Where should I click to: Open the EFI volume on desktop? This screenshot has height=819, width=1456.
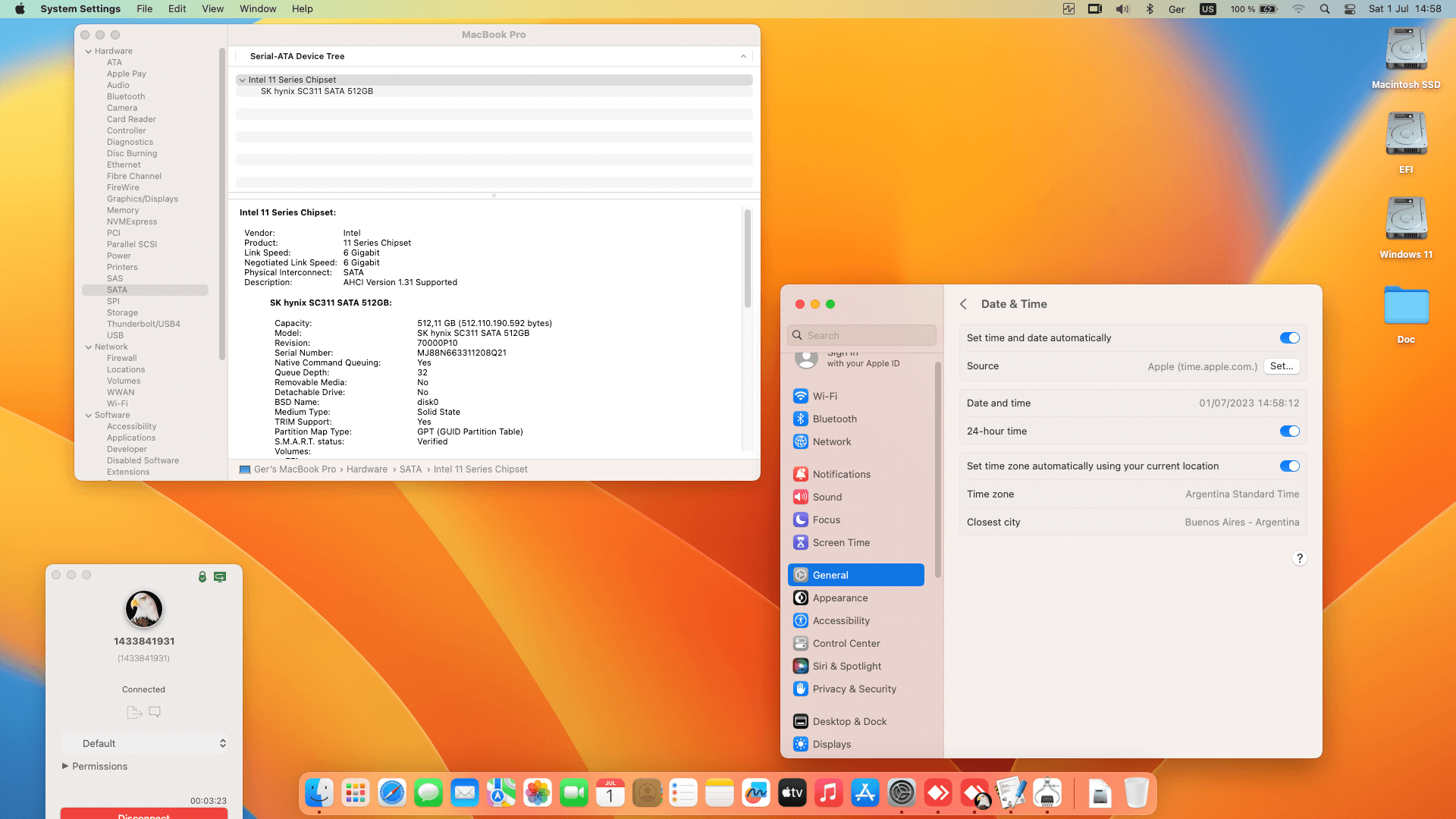click(x=1406, y=143)
